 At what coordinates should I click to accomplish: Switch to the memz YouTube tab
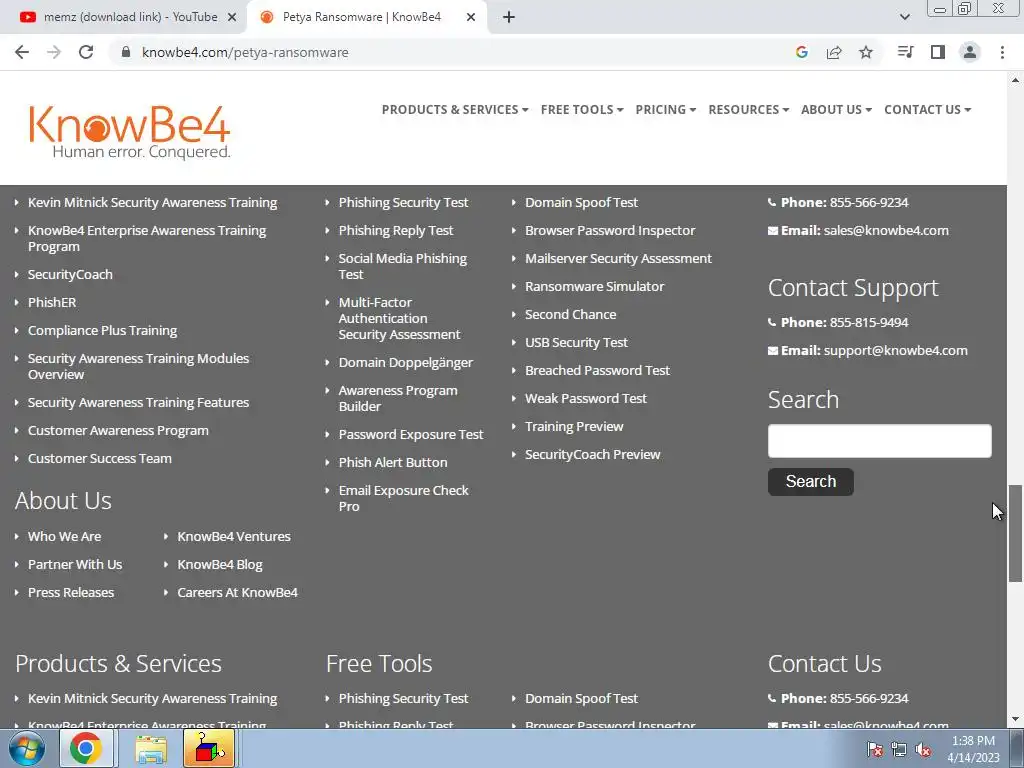pyautogui.click(x=131, y=17)
